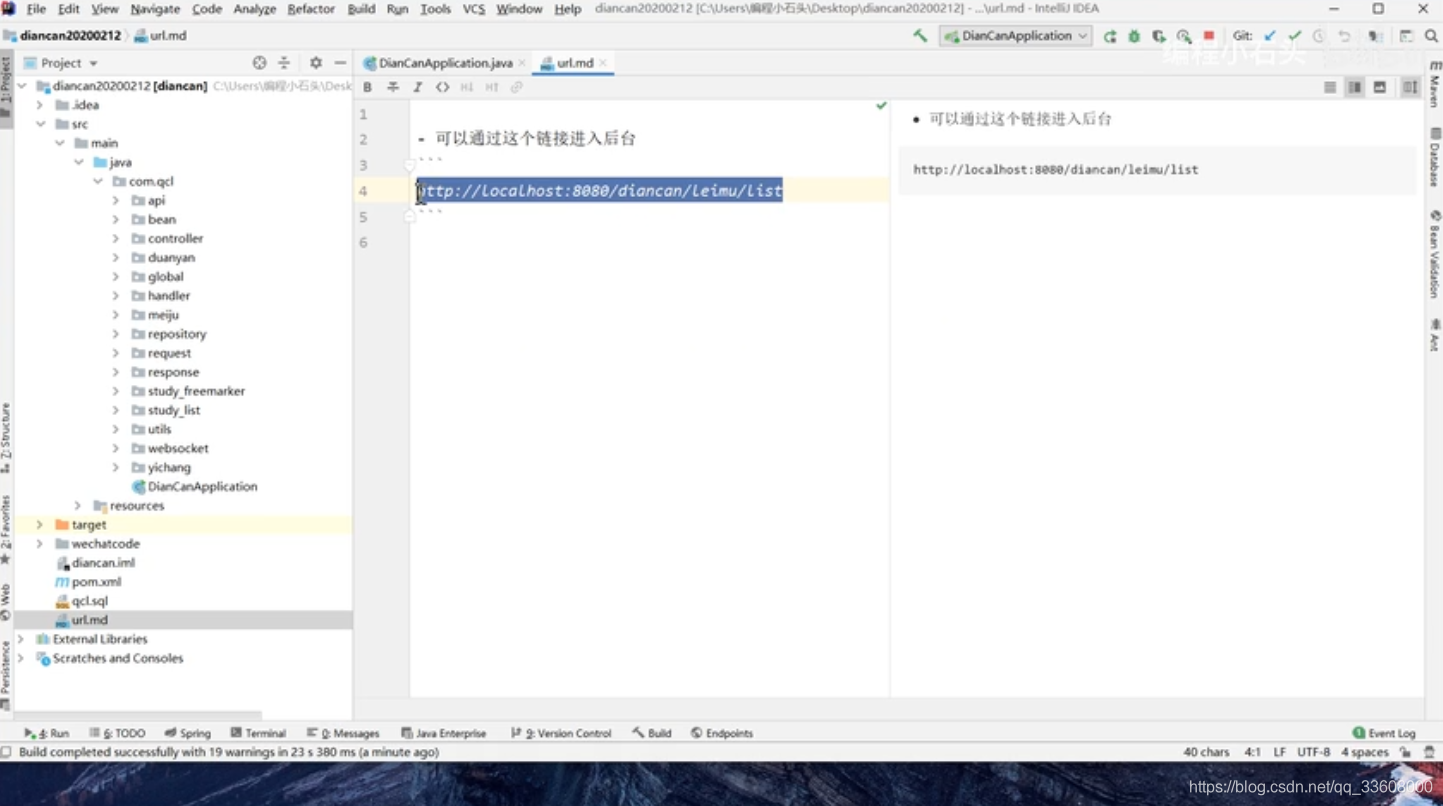Screen dimensions: 1443x806
Task: Click the Build project hammer icon
Action: [x=920, y=36]
